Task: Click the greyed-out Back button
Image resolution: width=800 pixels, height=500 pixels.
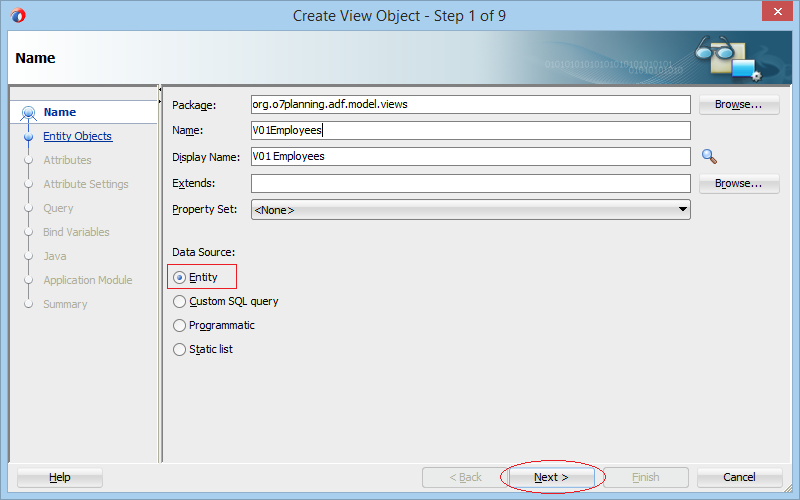Action: (x=465, y=478)
